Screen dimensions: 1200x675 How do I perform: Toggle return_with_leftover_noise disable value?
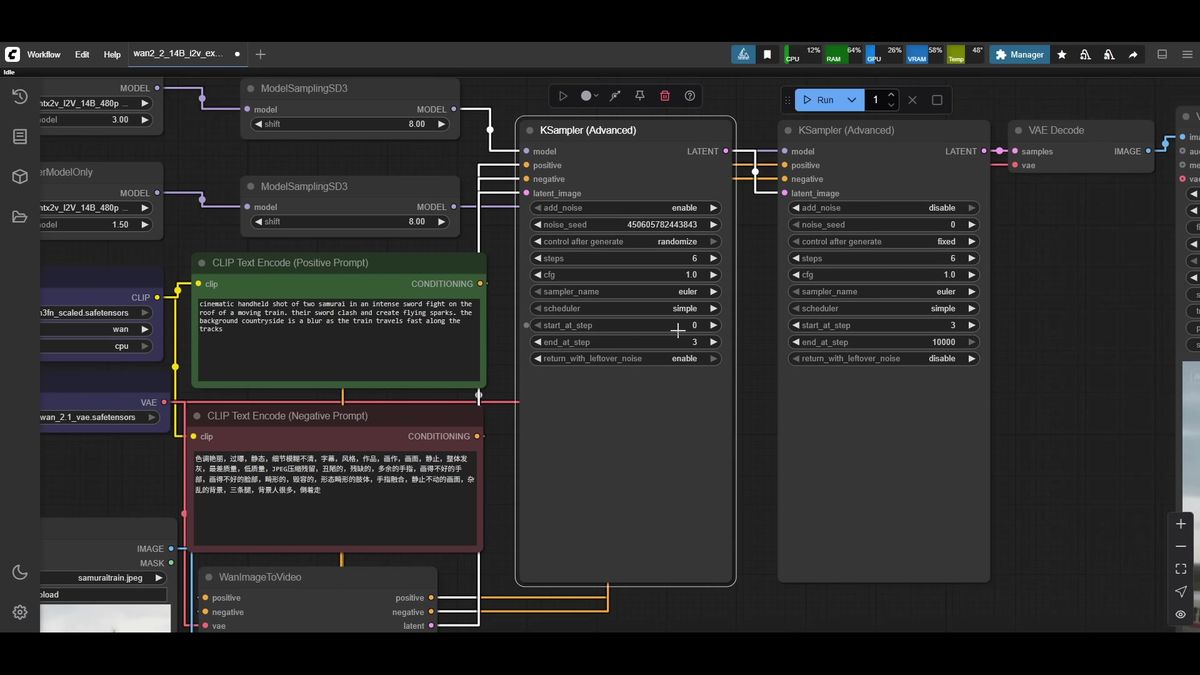tap(884, 358)
